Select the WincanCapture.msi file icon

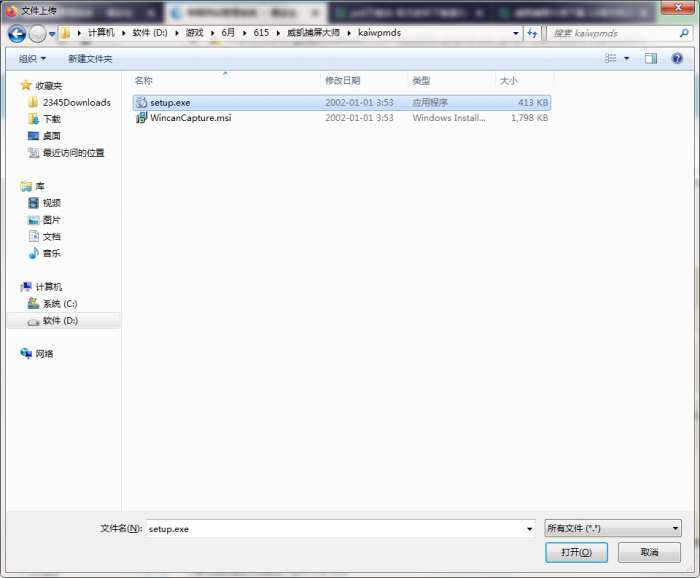[141, 118]
